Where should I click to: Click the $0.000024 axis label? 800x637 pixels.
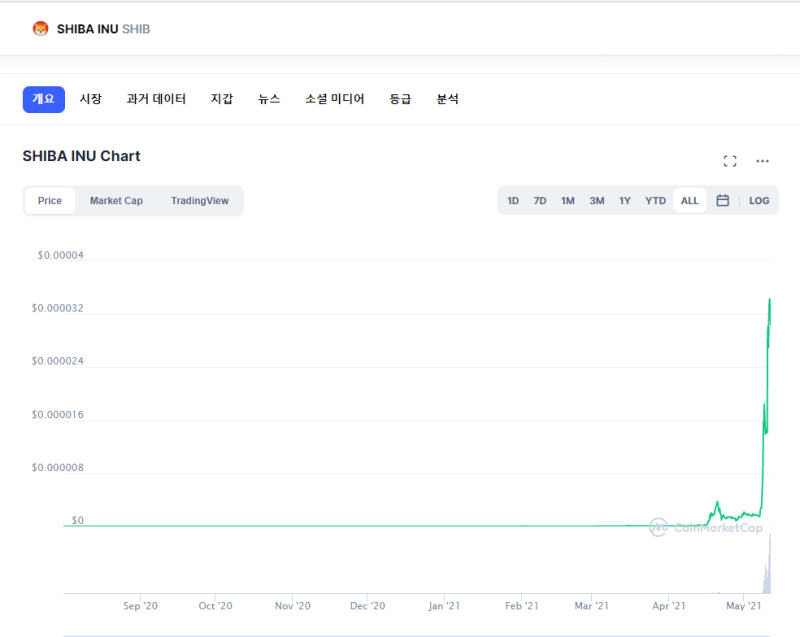[x=57, y=361]
